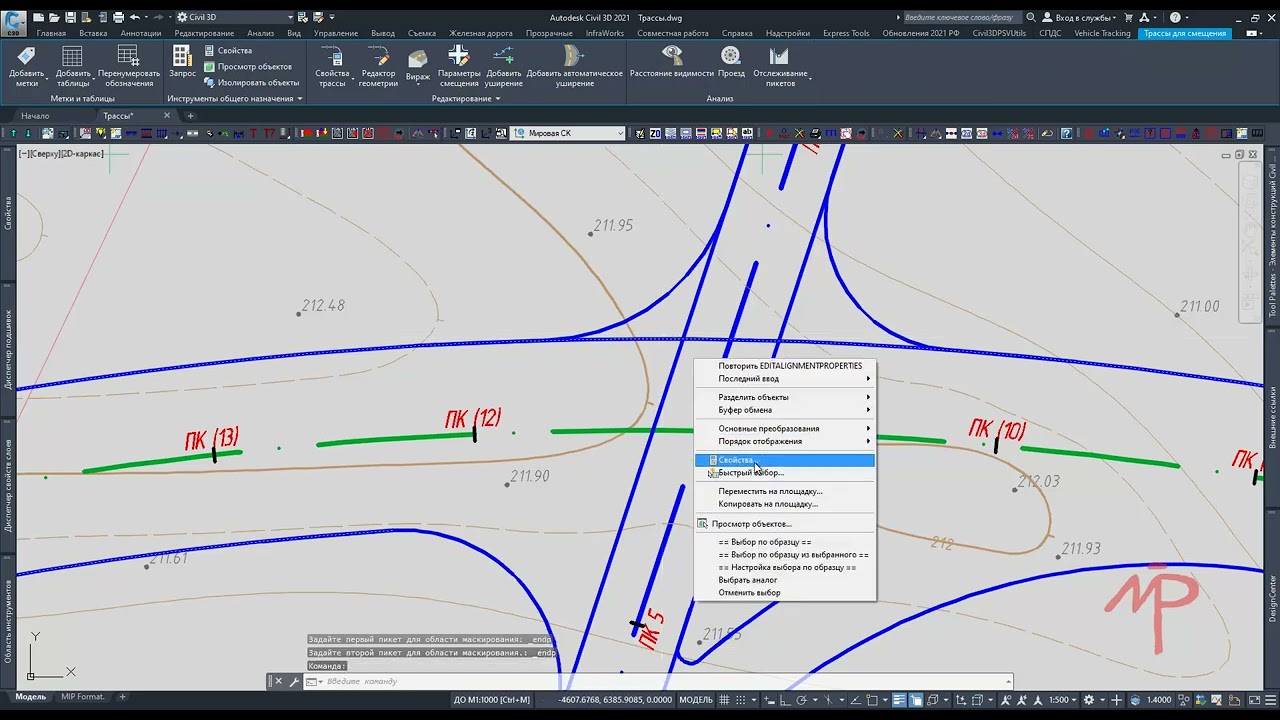
Task: Open the Мировая СК coordinate system dropdown
Action: tap(568, 133)
